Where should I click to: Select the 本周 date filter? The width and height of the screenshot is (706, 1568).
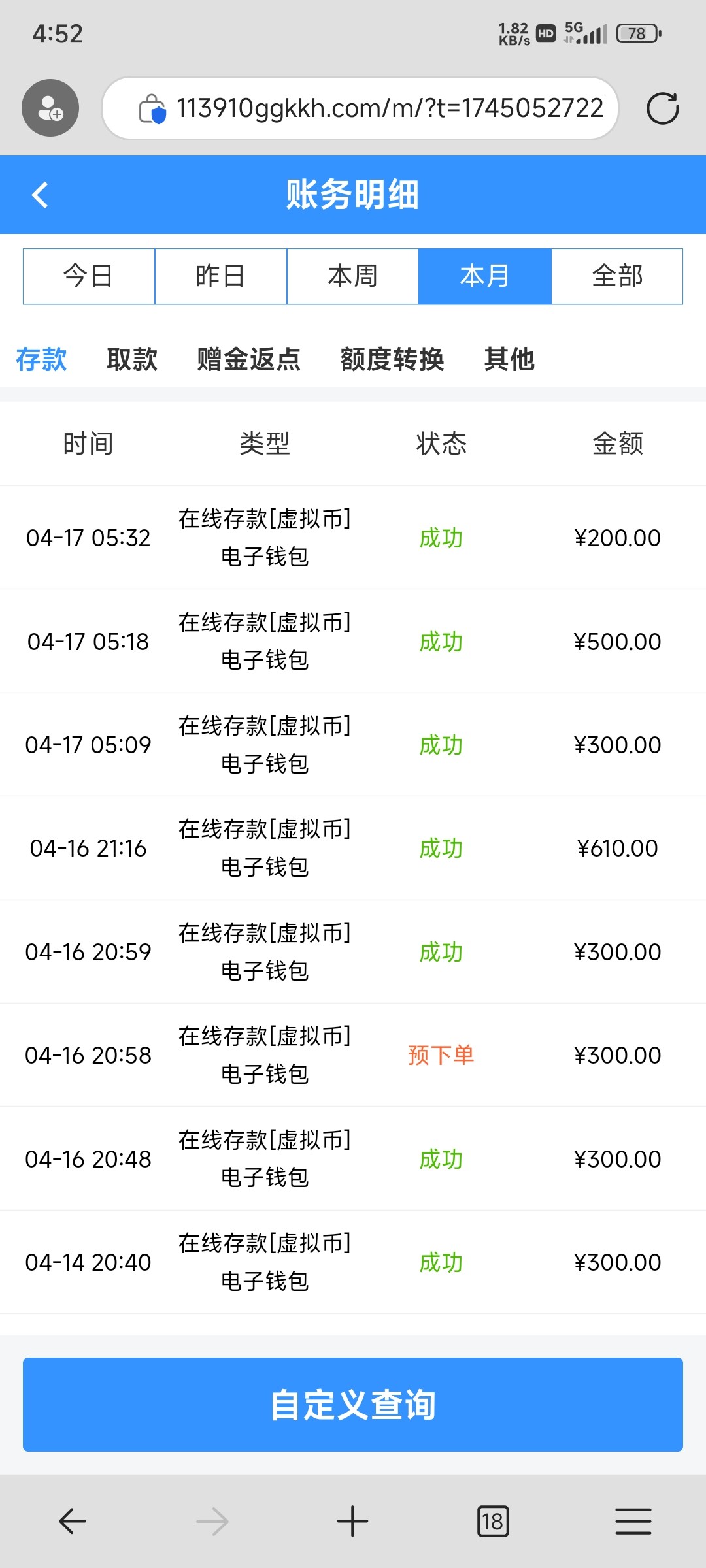pyautogui.click(x=353, y=276)
